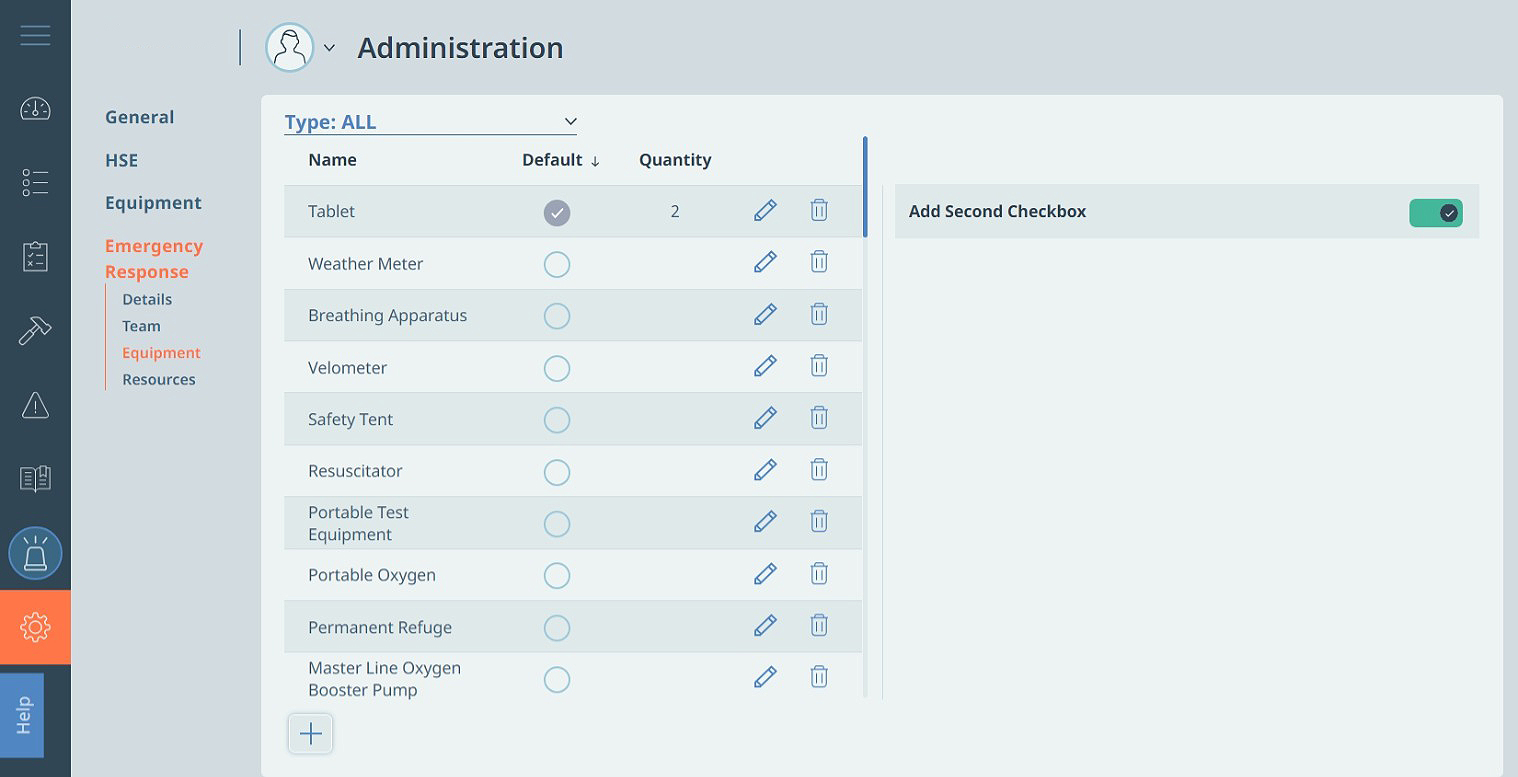
Task: Uncheck the Tablet default radio
Action: point(557,212)
